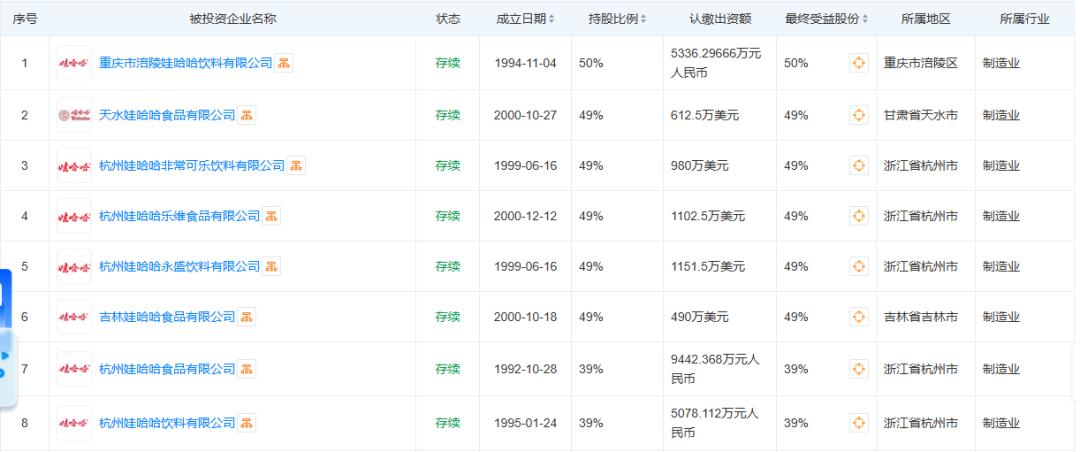
Task: Click 所属行业 column header
Action: (1024, 19)
